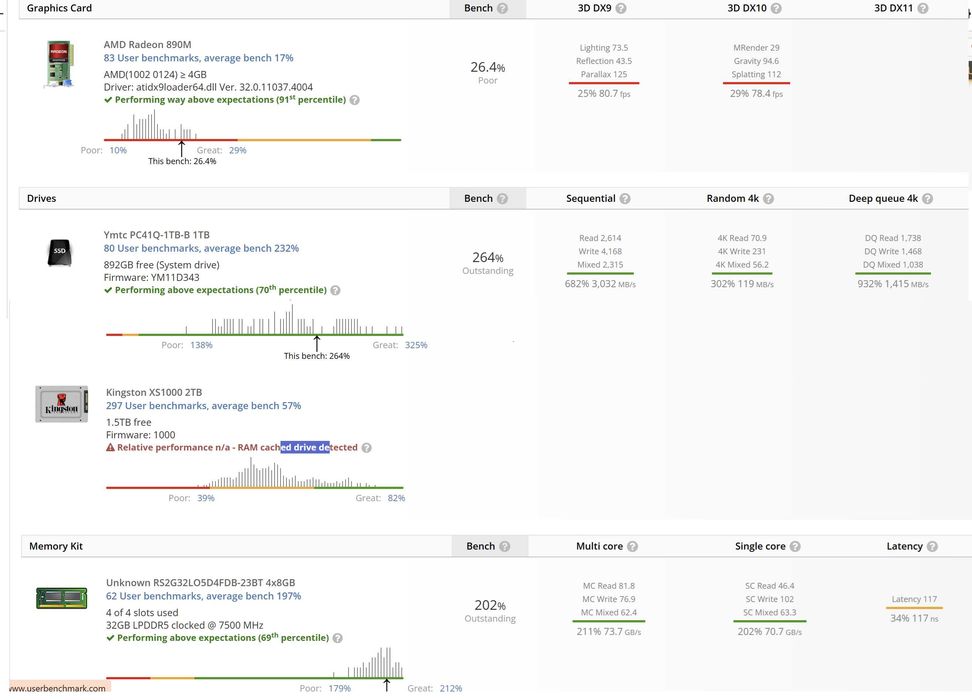This screenshot has width=972, height=700.
Task: Click help icon next to Multi core
Action: tap(632, 547)
